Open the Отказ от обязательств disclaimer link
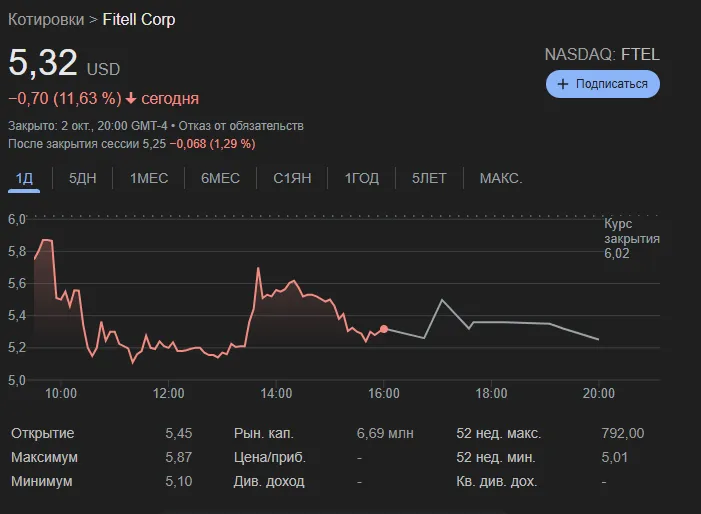Viewport: 701px width, 514px height. click(x=241, y=126)
